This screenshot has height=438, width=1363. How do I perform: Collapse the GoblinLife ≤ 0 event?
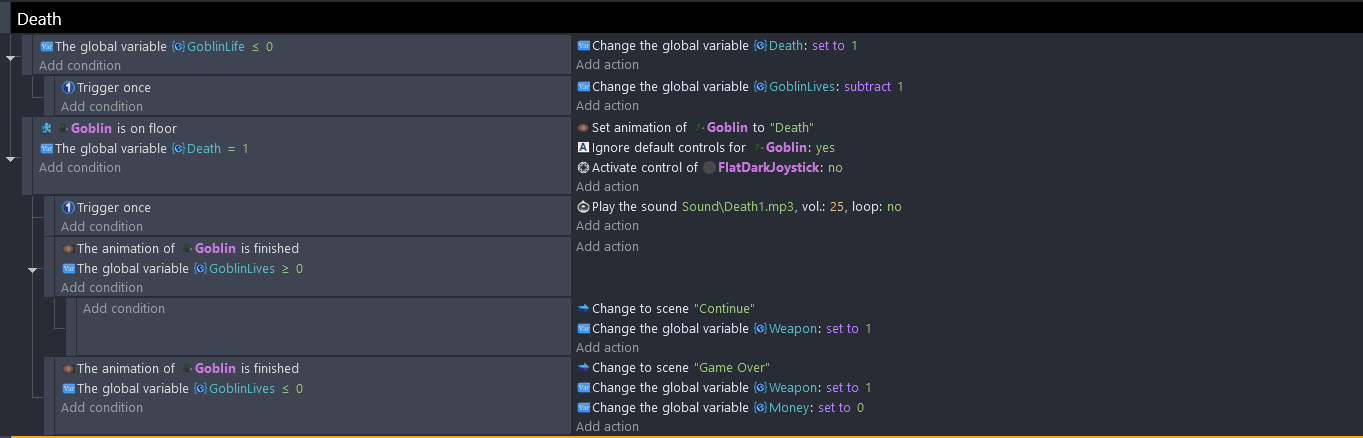[x=11, y=58]
